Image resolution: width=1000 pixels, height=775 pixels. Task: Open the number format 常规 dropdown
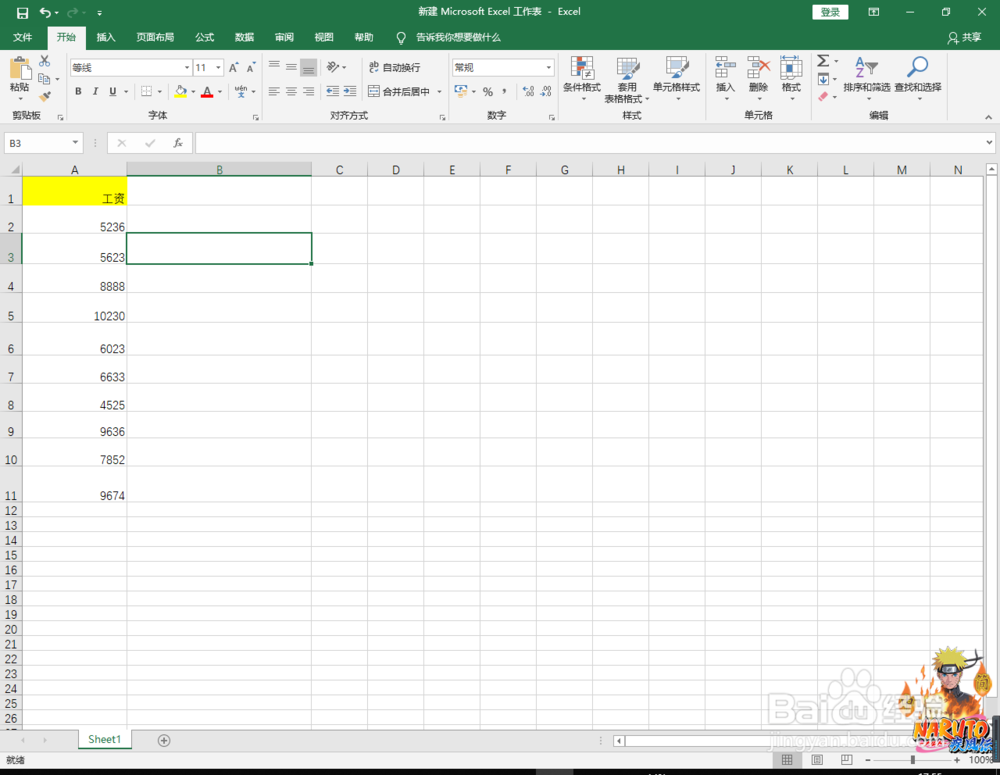(548, 68)
